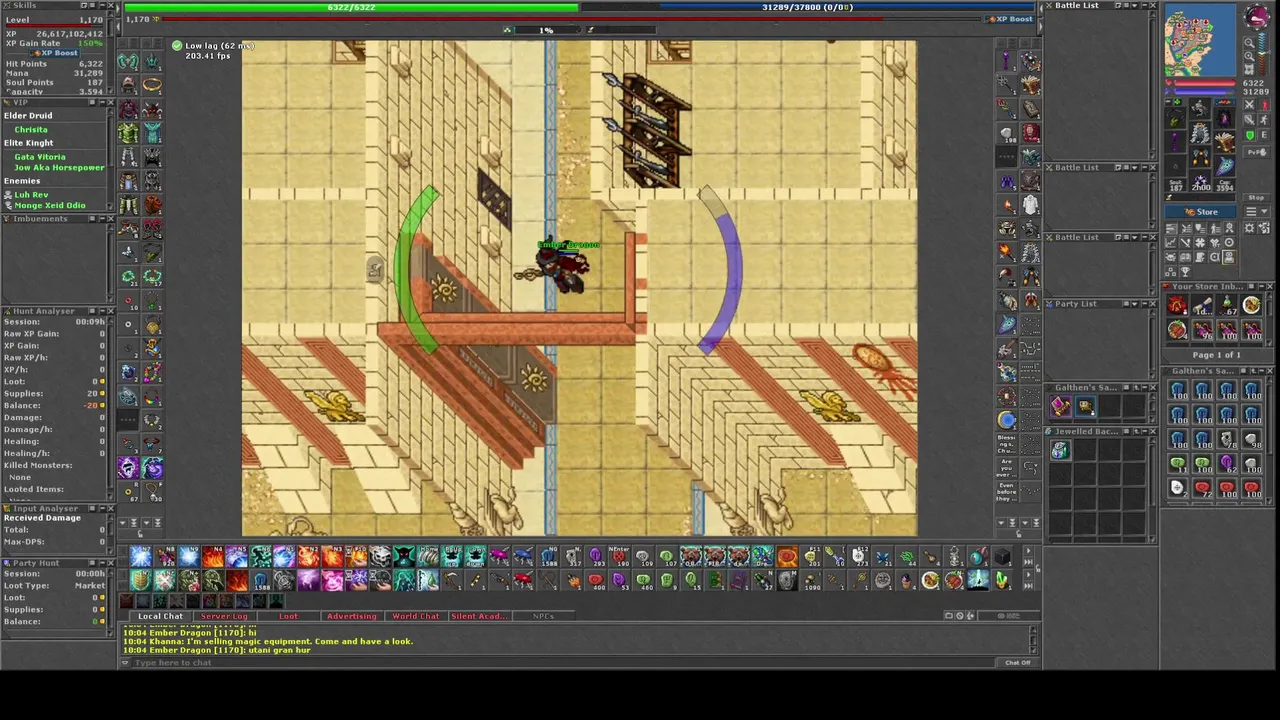Click the top green health bar
1280x720 pixels.
click(x=351, y=7)
